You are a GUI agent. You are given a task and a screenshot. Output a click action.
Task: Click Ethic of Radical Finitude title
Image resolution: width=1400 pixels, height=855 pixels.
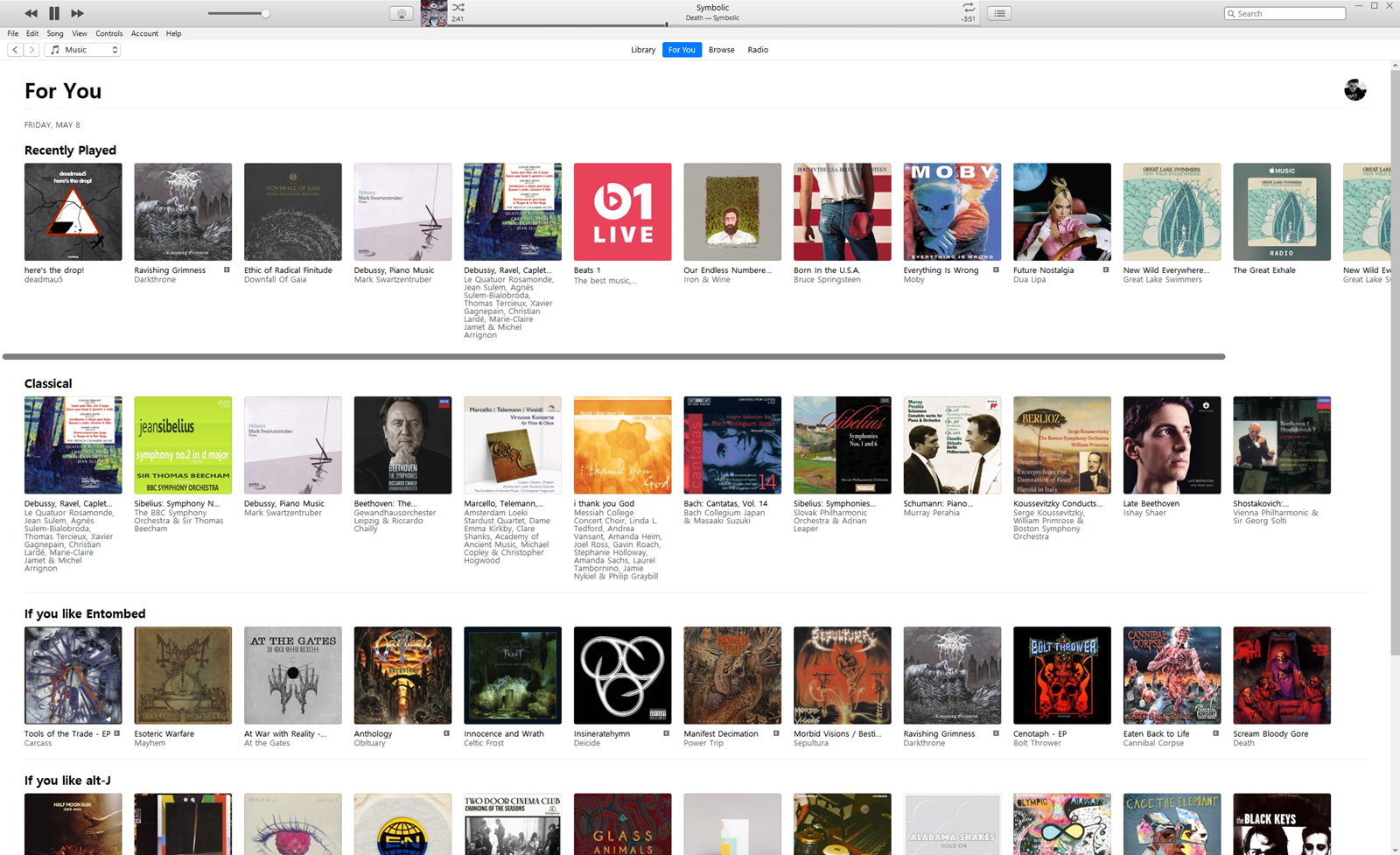(x=288, y=270)
